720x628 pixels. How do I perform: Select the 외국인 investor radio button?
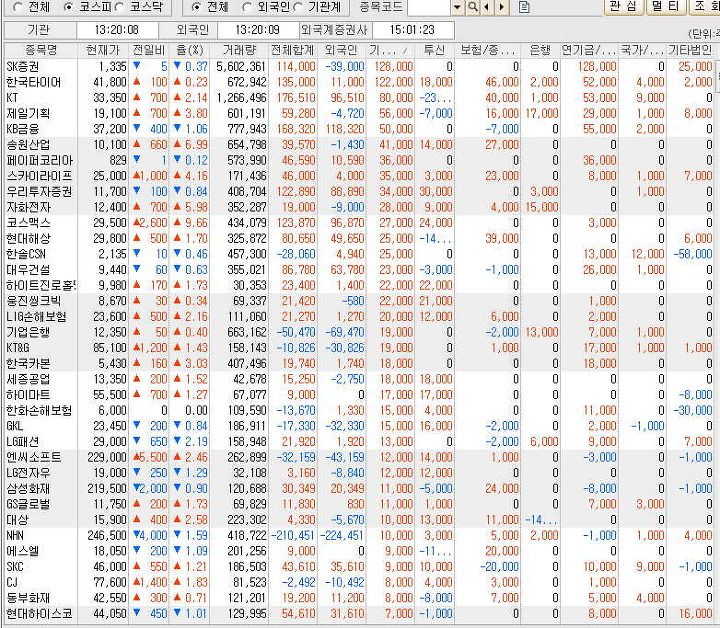coord(247,7)
